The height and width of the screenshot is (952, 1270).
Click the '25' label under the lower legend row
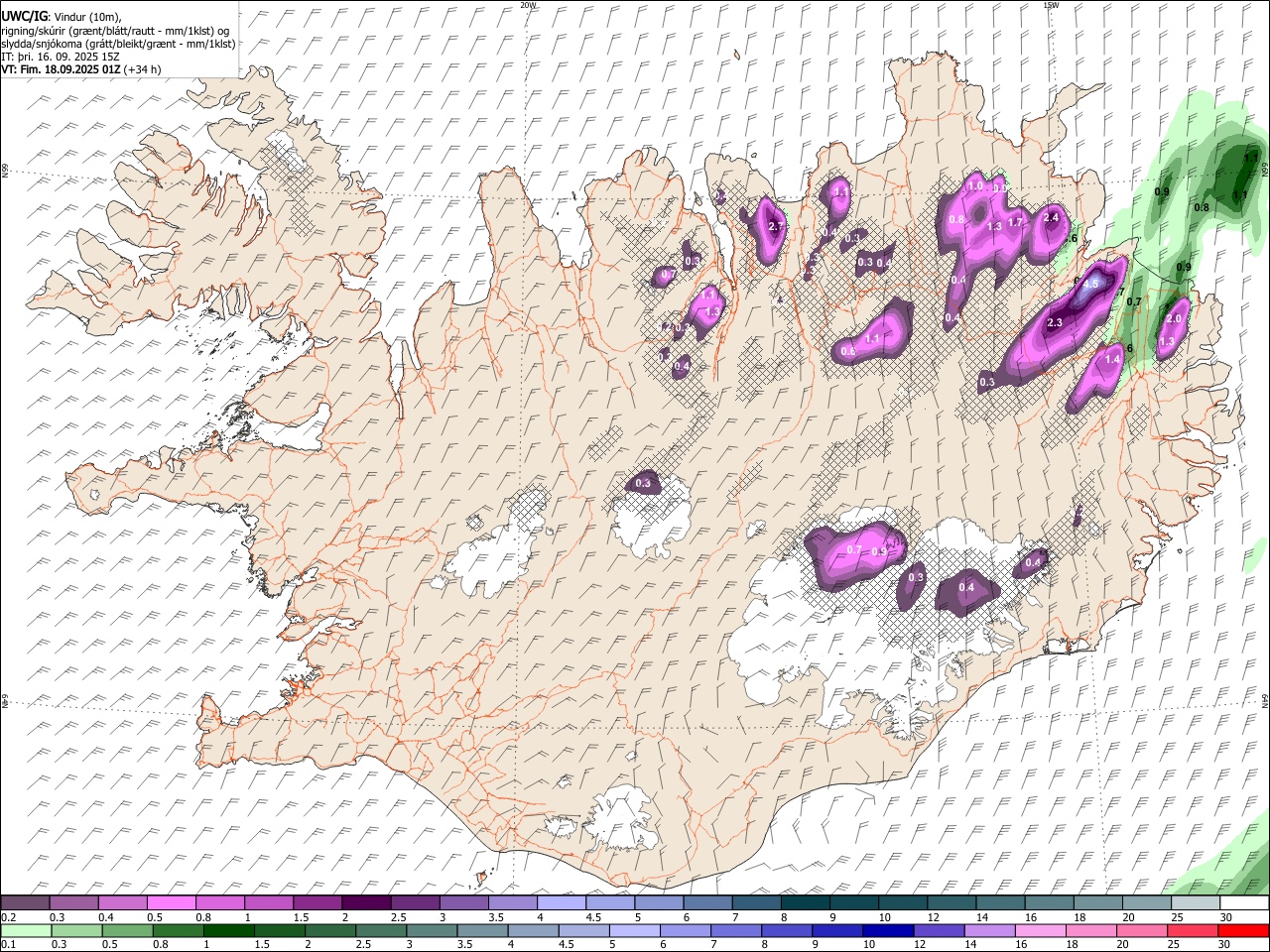(1173, 945)
